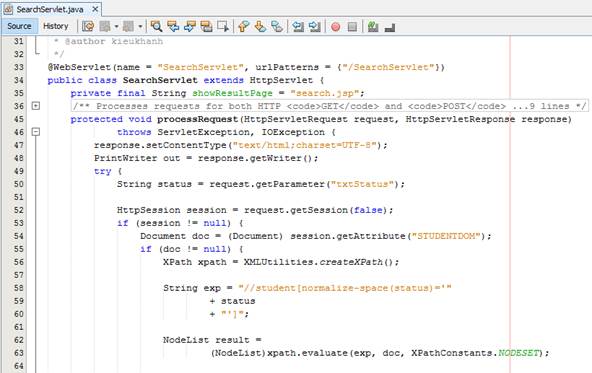Image resolution: width=592 pixels, height=373 pixels.
Task: Click 'if (session != null)' on line 53
Action: (x=174, y=223)
